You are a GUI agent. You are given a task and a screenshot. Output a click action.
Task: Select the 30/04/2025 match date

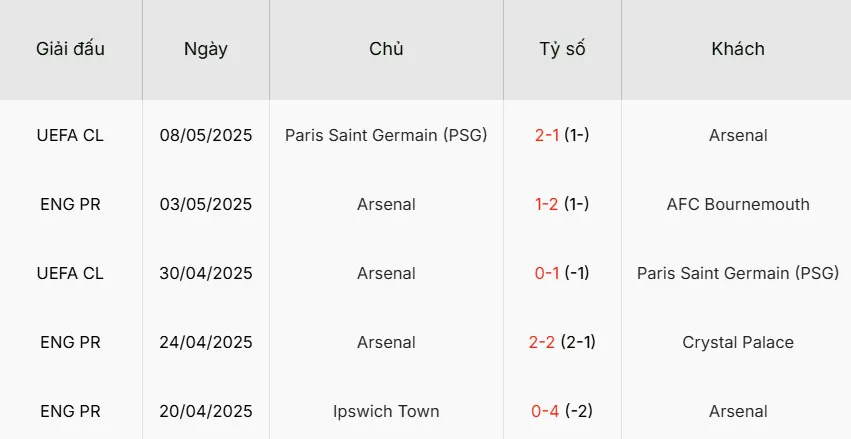tap(206, 273)
